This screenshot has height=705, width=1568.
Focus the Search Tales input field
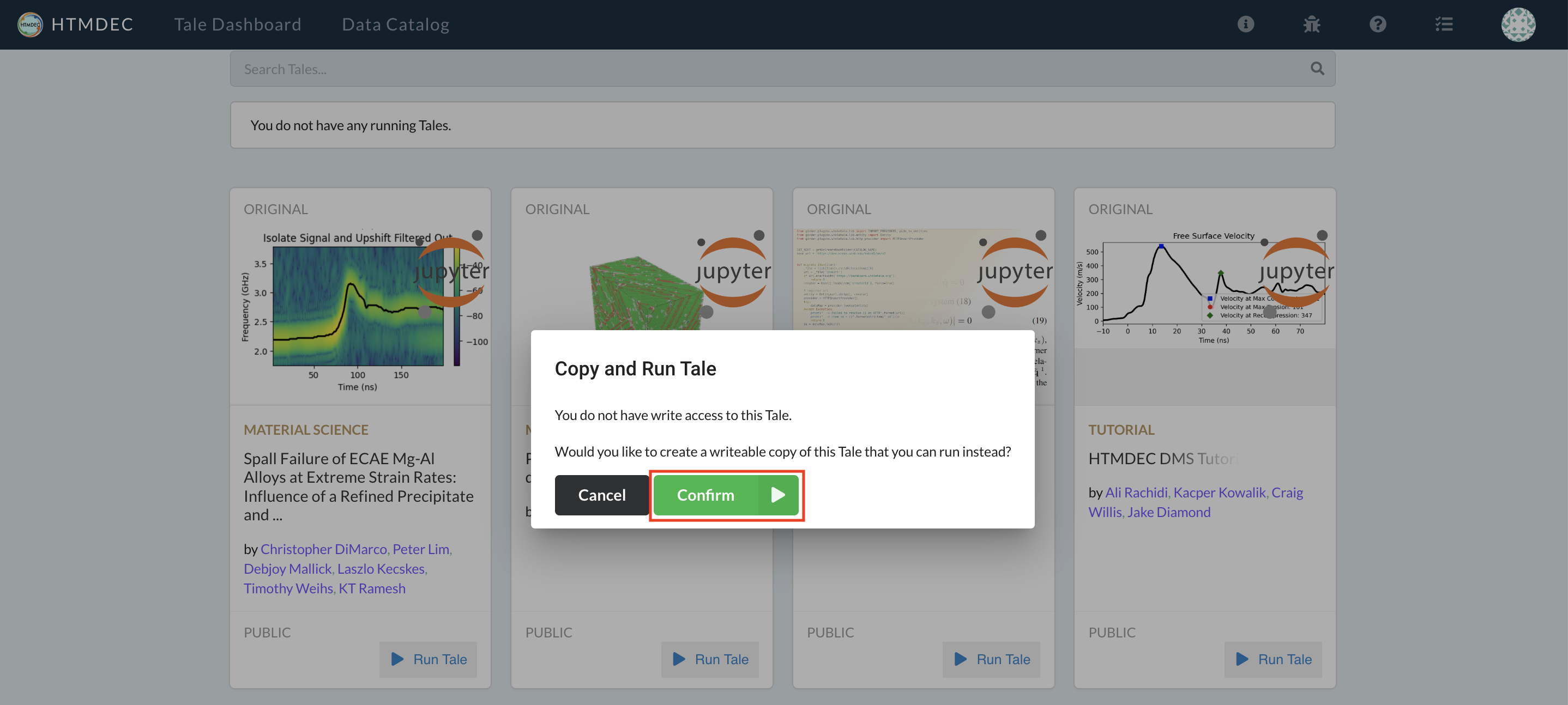(x=782, y=69)
